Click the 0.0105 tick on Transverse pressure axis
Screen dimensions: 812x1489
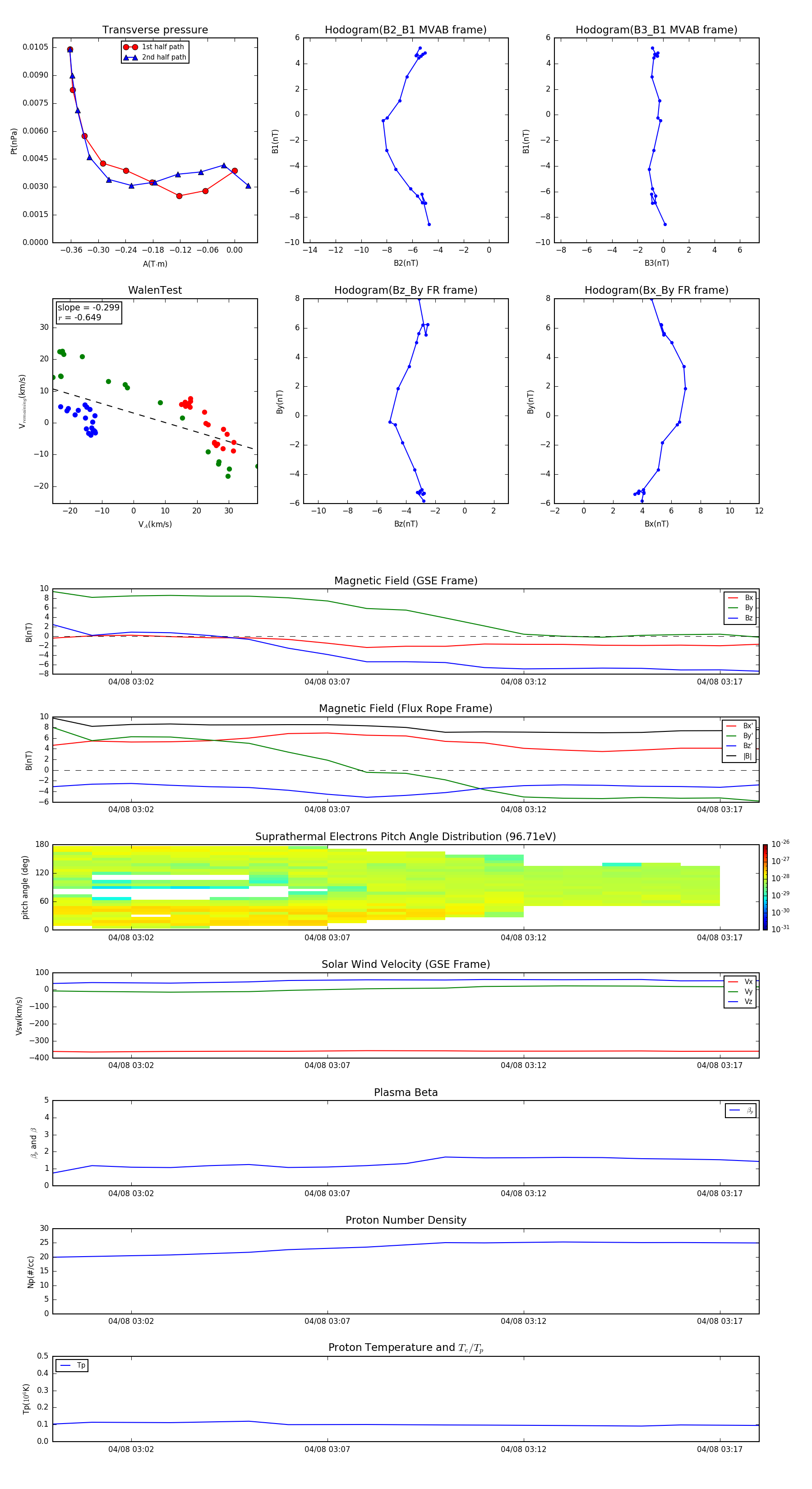(35, 47)
